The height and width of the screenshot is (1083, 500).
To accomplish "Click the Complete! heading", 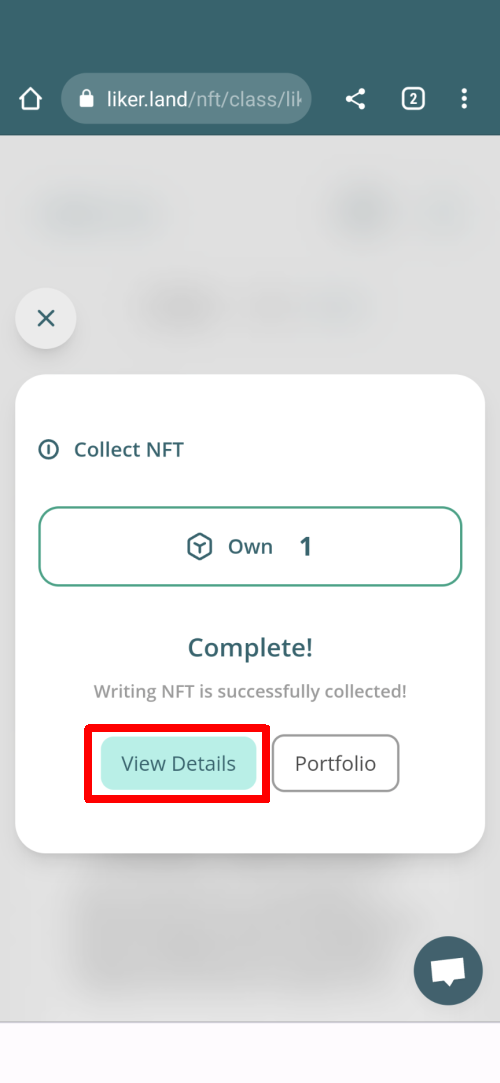I will coord(250,648).
